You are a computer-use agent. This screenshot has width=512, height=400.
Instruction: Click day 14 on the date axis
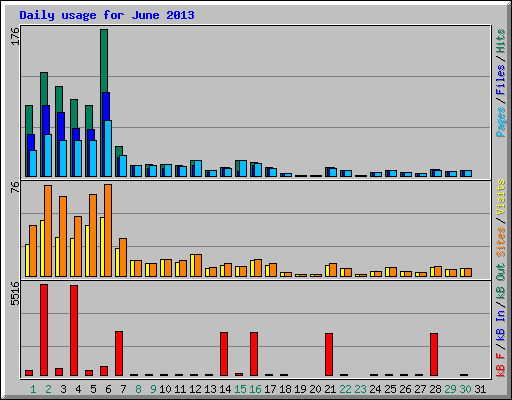tap(225, 389)
